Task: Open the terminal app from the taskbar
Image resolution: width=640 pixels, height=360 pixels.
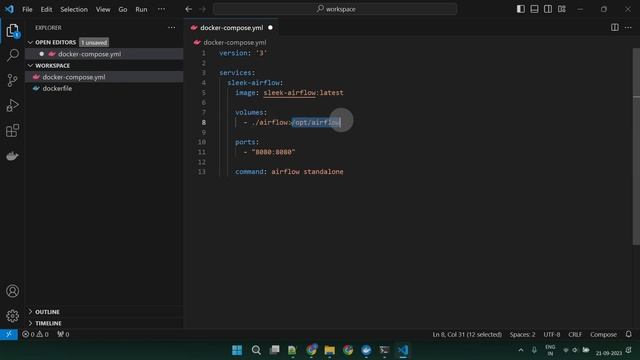Action: pos(384,350)
